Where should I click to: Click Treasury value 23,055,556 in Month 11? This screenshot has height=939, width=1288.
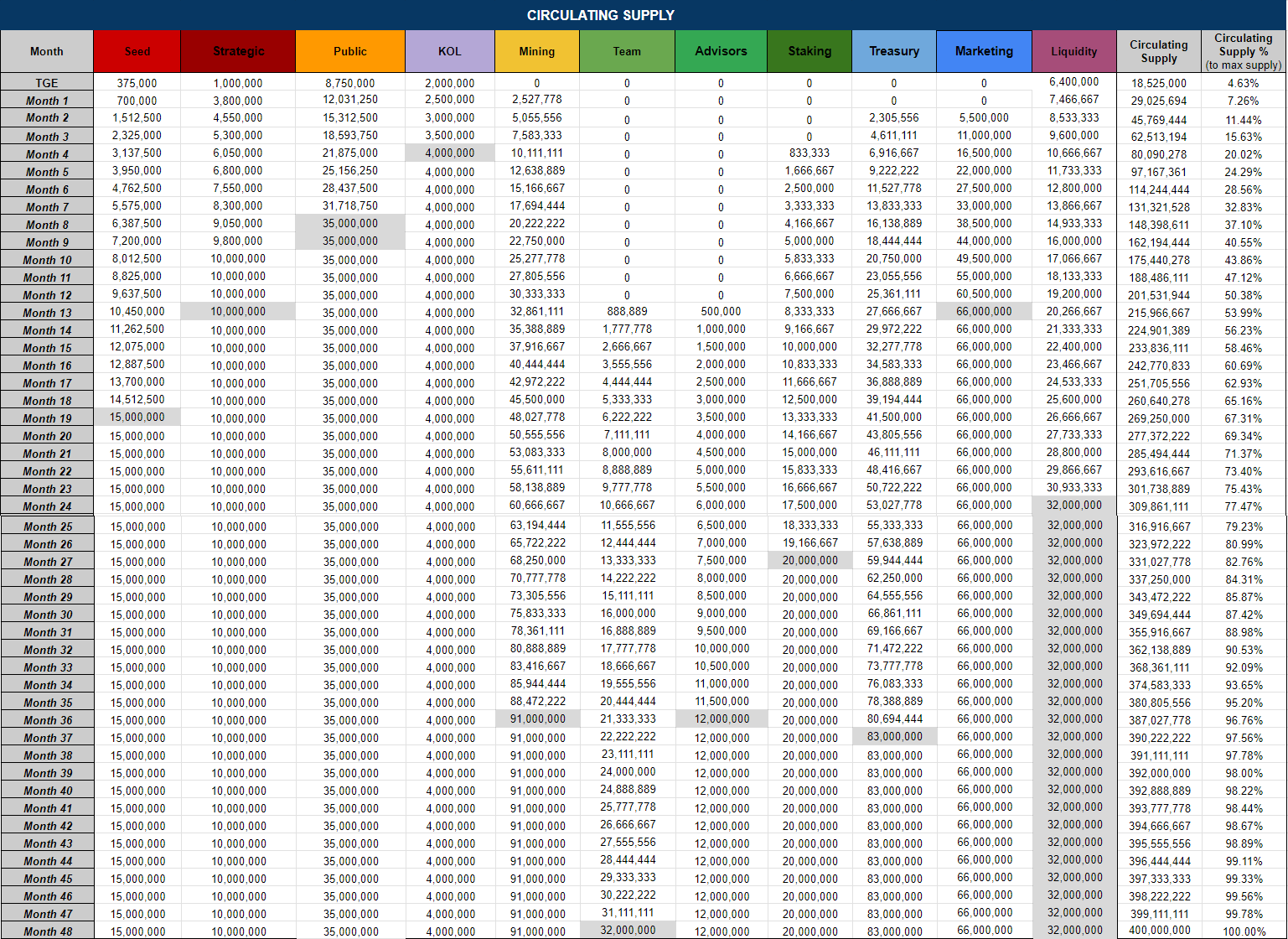894,276
